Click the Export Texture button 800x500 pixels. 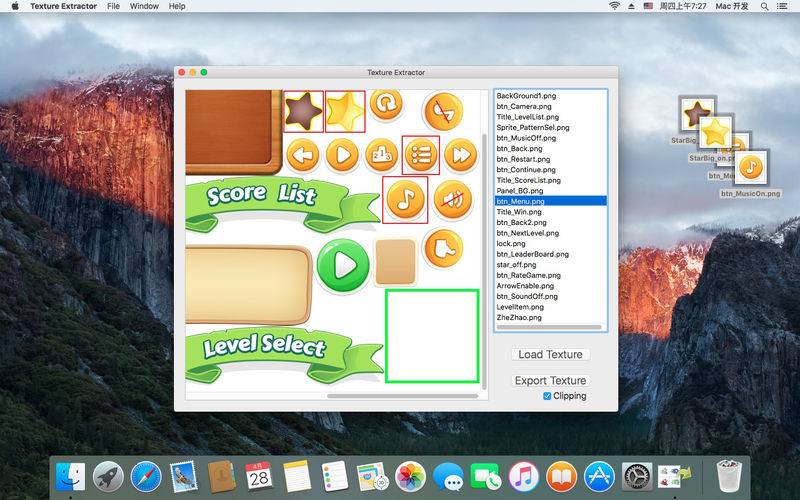(x=550, y=381)
